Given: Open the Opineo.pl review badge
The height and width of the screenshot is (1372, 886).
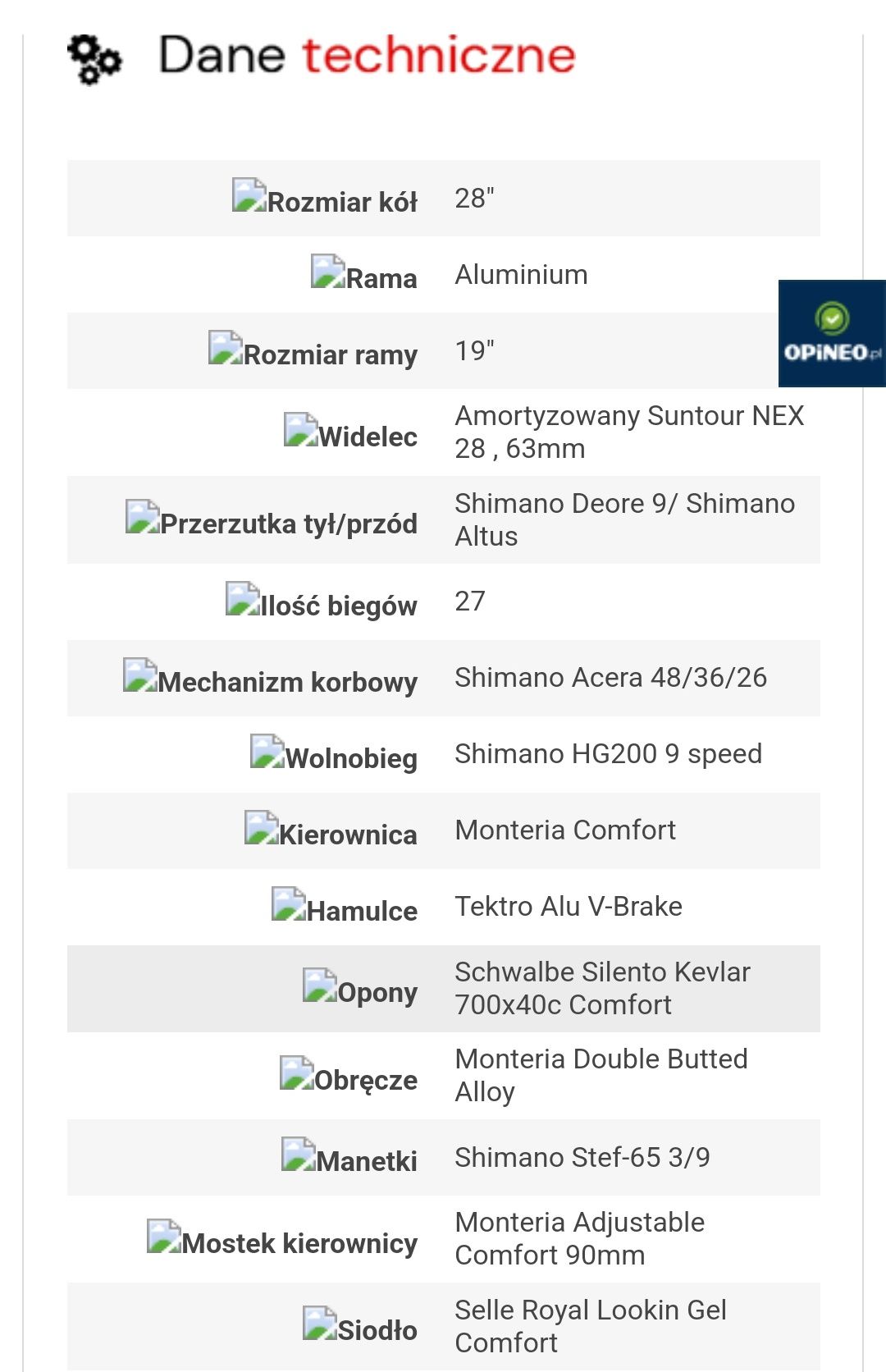Looking at the screenshot, I should tap(832, 333).
